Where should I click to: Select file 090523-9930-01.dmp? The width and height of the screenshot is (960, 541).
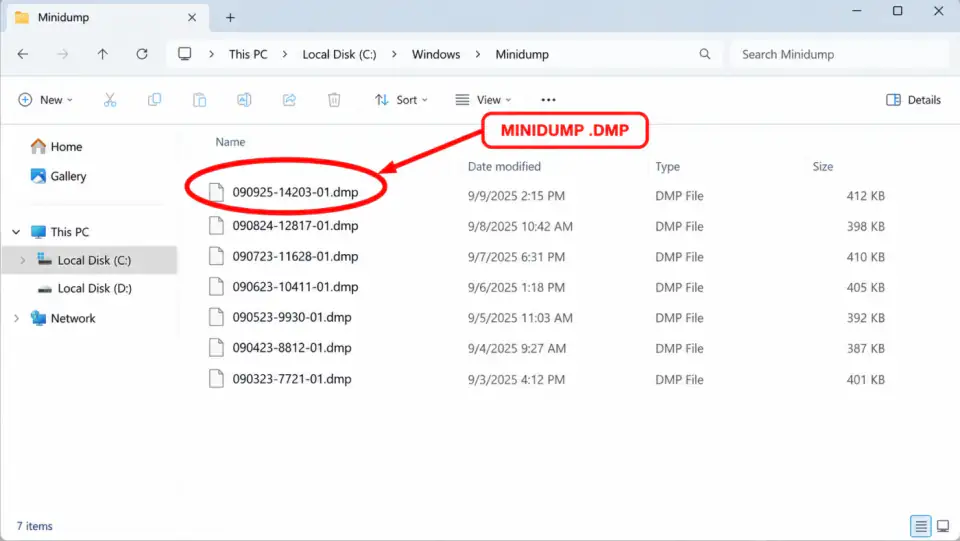(x=292, y=317)
